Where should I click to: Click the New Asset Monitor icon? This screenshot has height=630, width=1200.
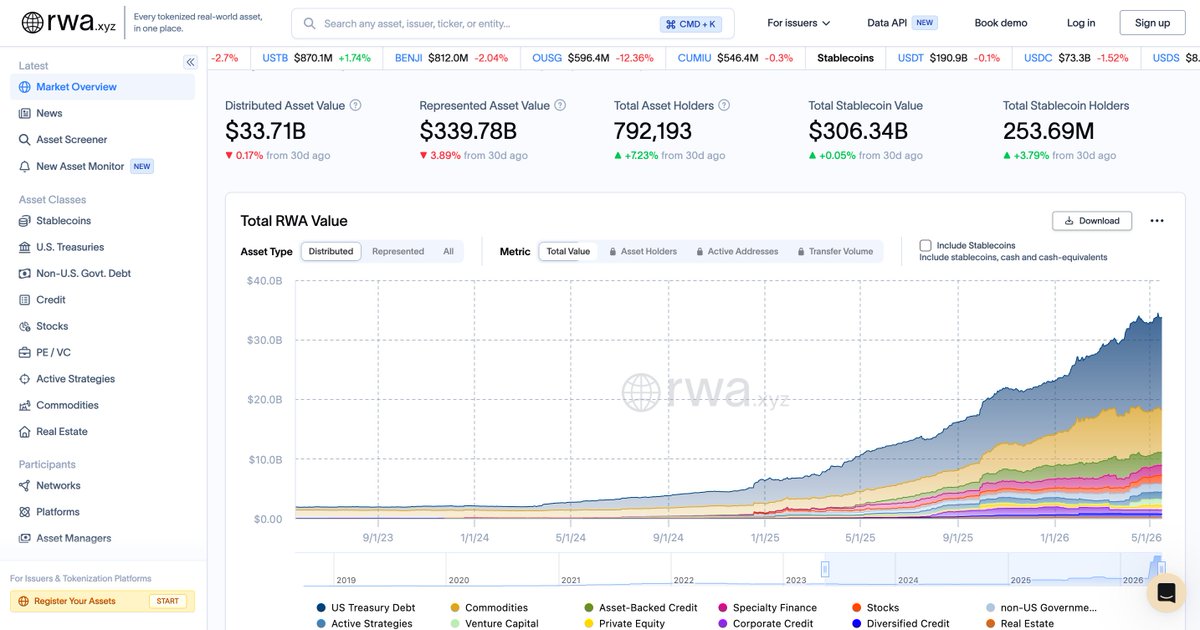point(25,166)
